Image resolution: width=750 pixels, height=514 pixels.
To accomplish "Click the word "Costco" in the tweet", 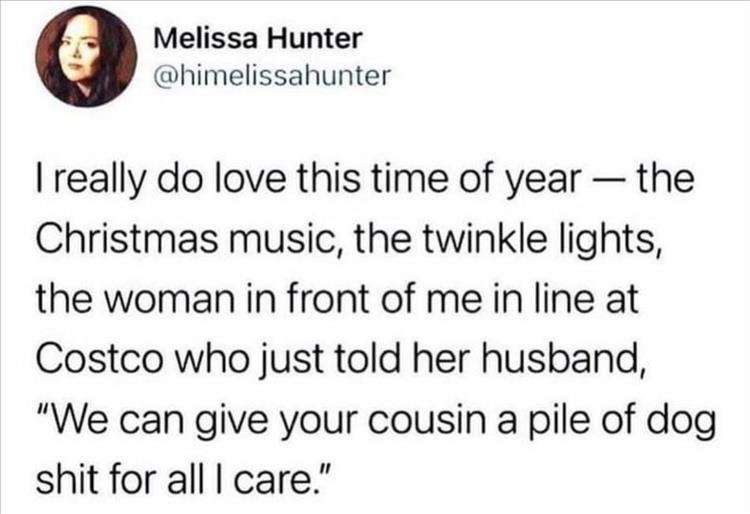I will pos(89,357).
